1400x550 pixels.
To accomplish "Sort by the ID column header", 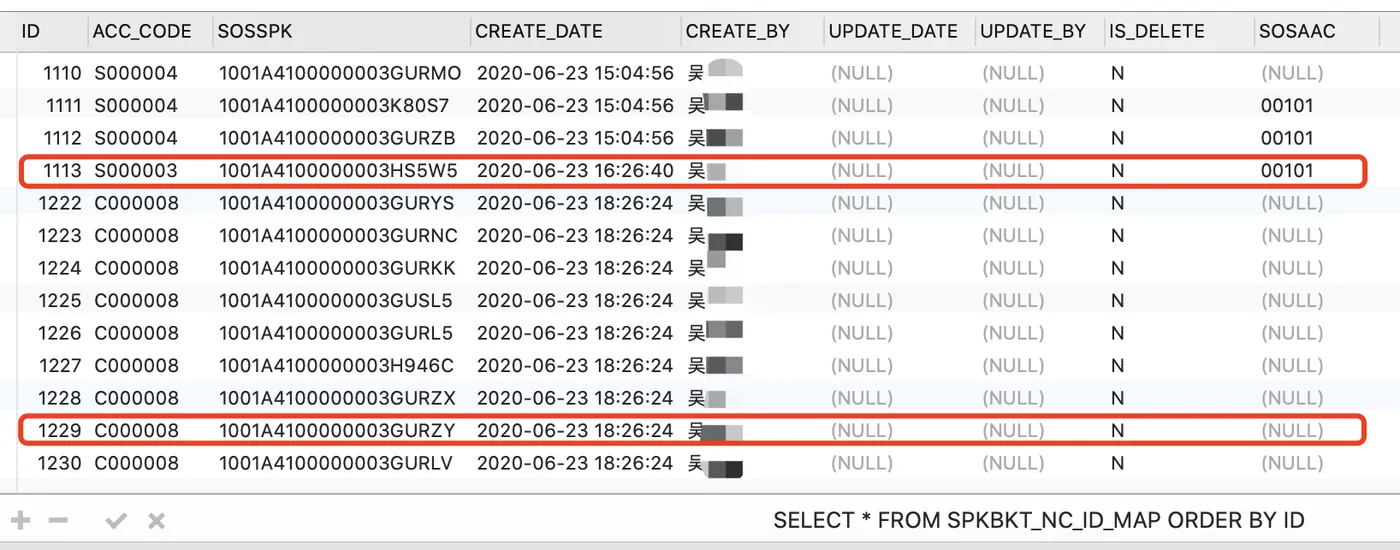I will (31, 31).
